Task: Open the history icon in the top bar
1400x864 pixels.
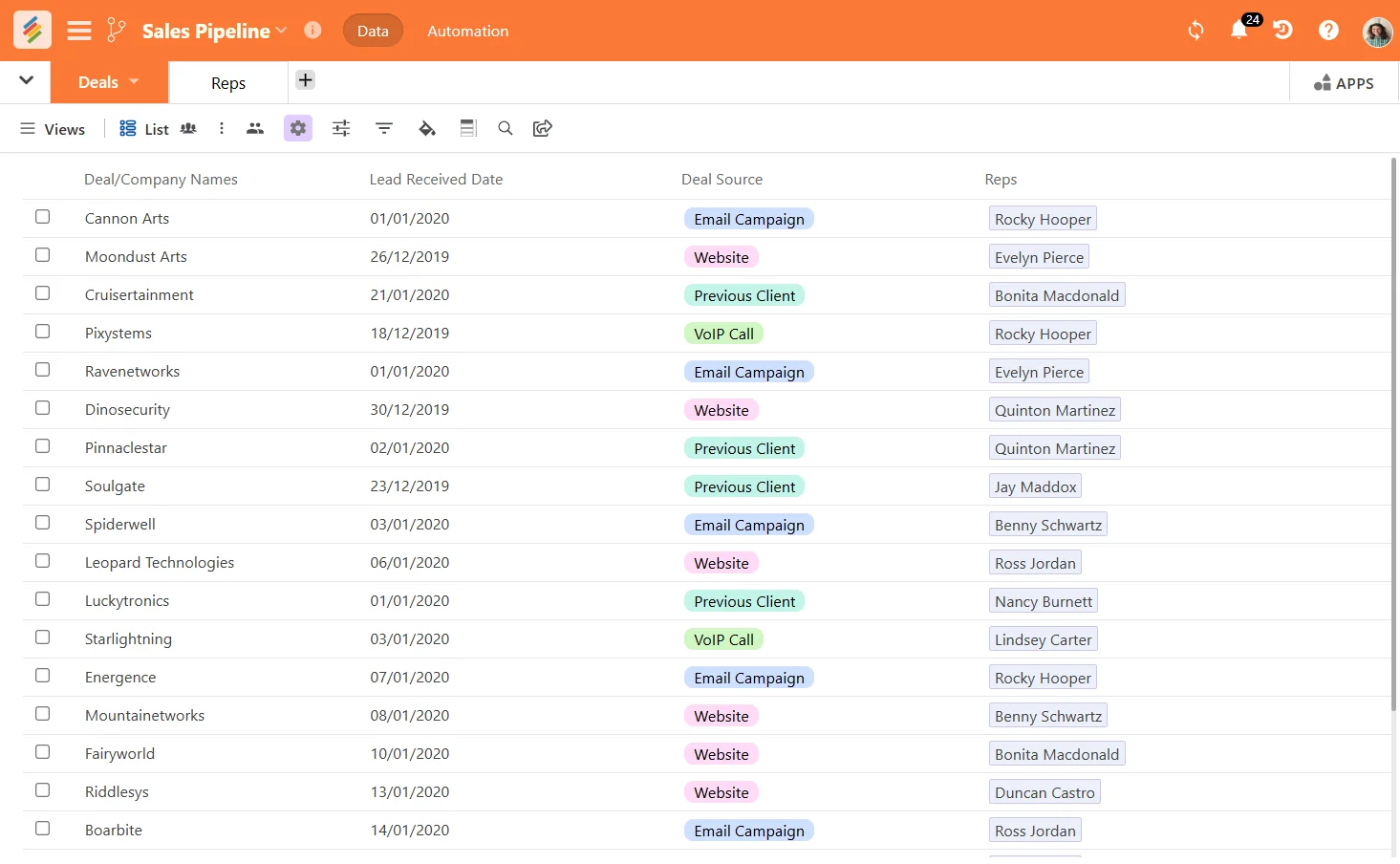Action: click(x=1282, y=30)
